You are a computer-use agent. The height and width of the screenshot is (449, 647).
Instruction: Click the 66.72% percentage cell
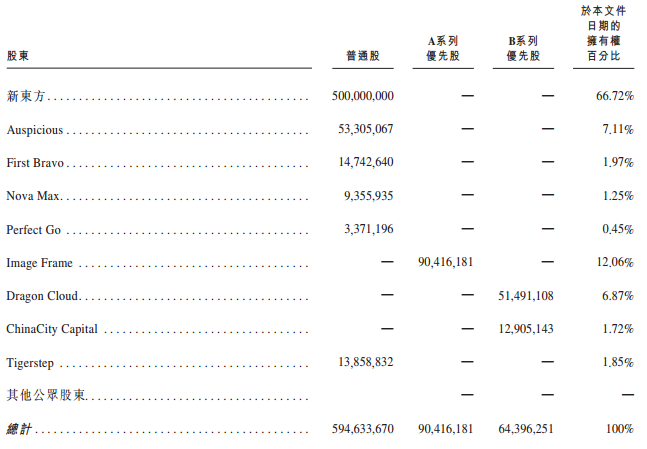click(x=613, y=96)
